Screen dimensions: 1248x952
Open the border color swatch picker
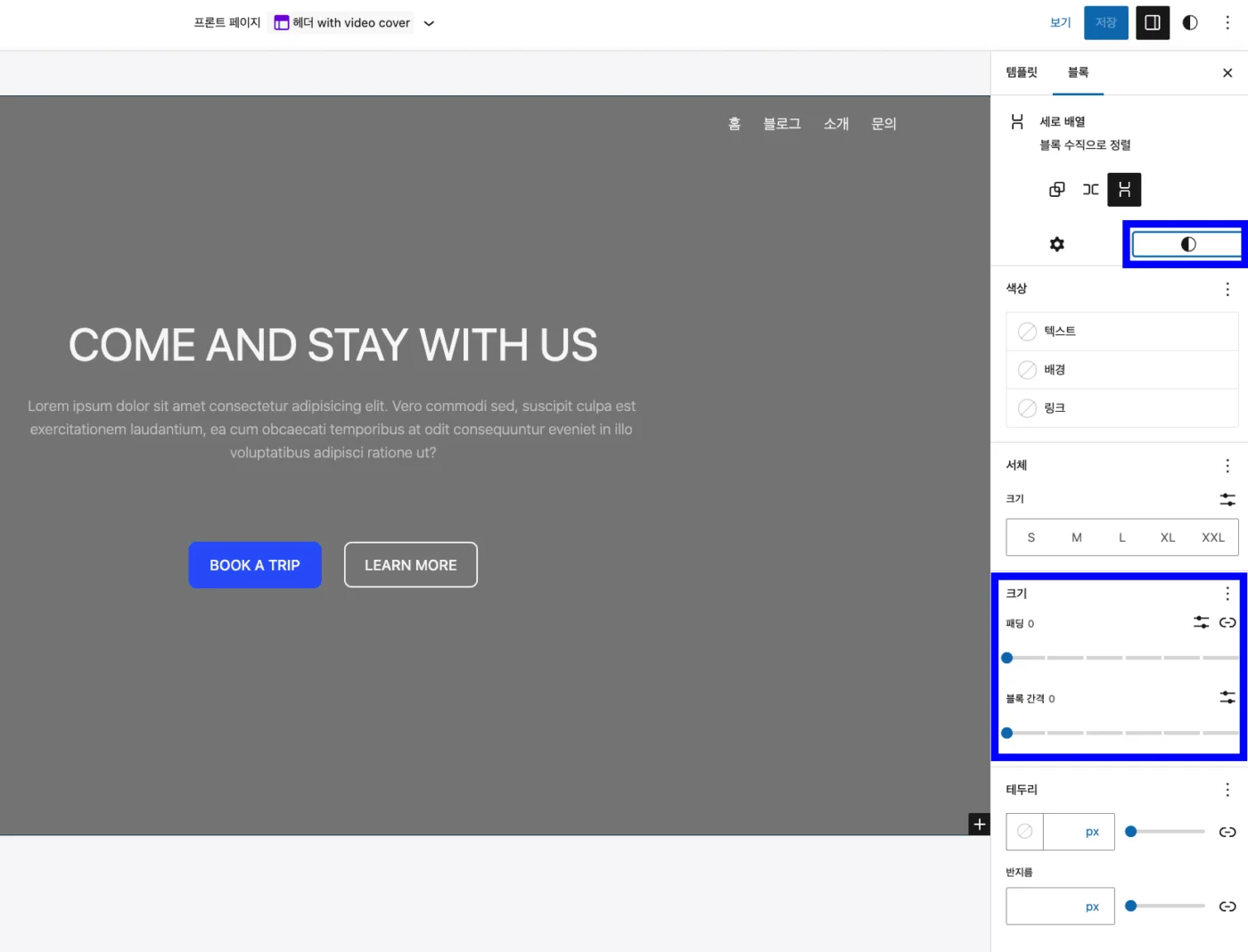click(x=1025, y=832)
